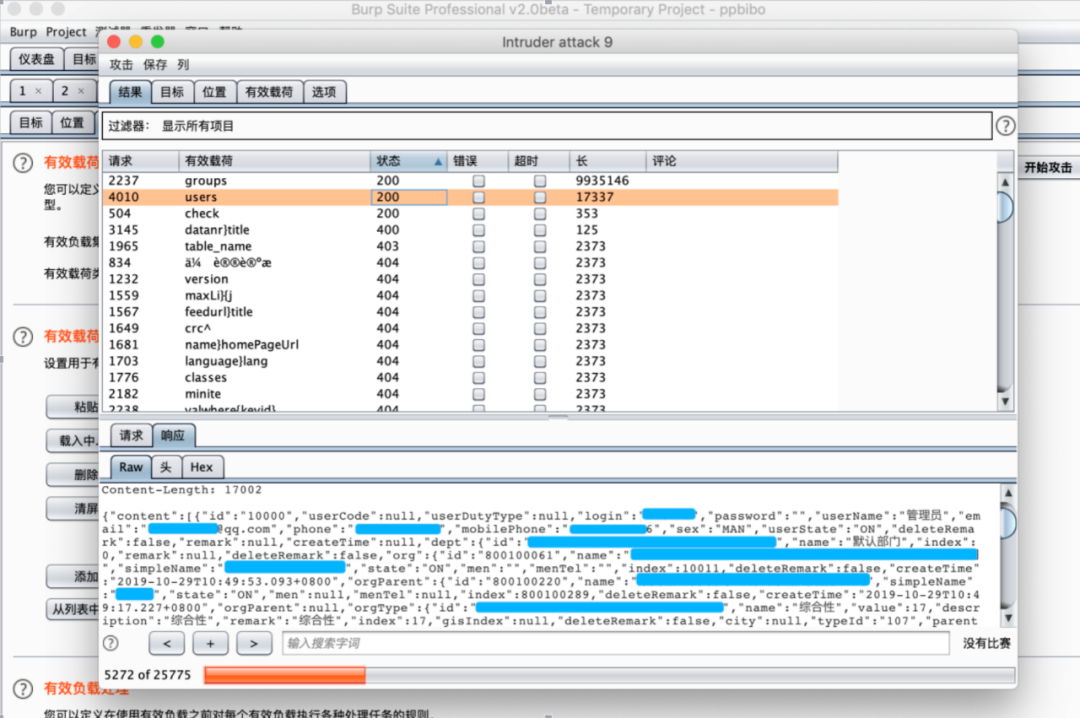The height and width of the screenshot is (718, 1080).
Task: Click the 开始攻击 button in main window
Action: [1048, 167]
